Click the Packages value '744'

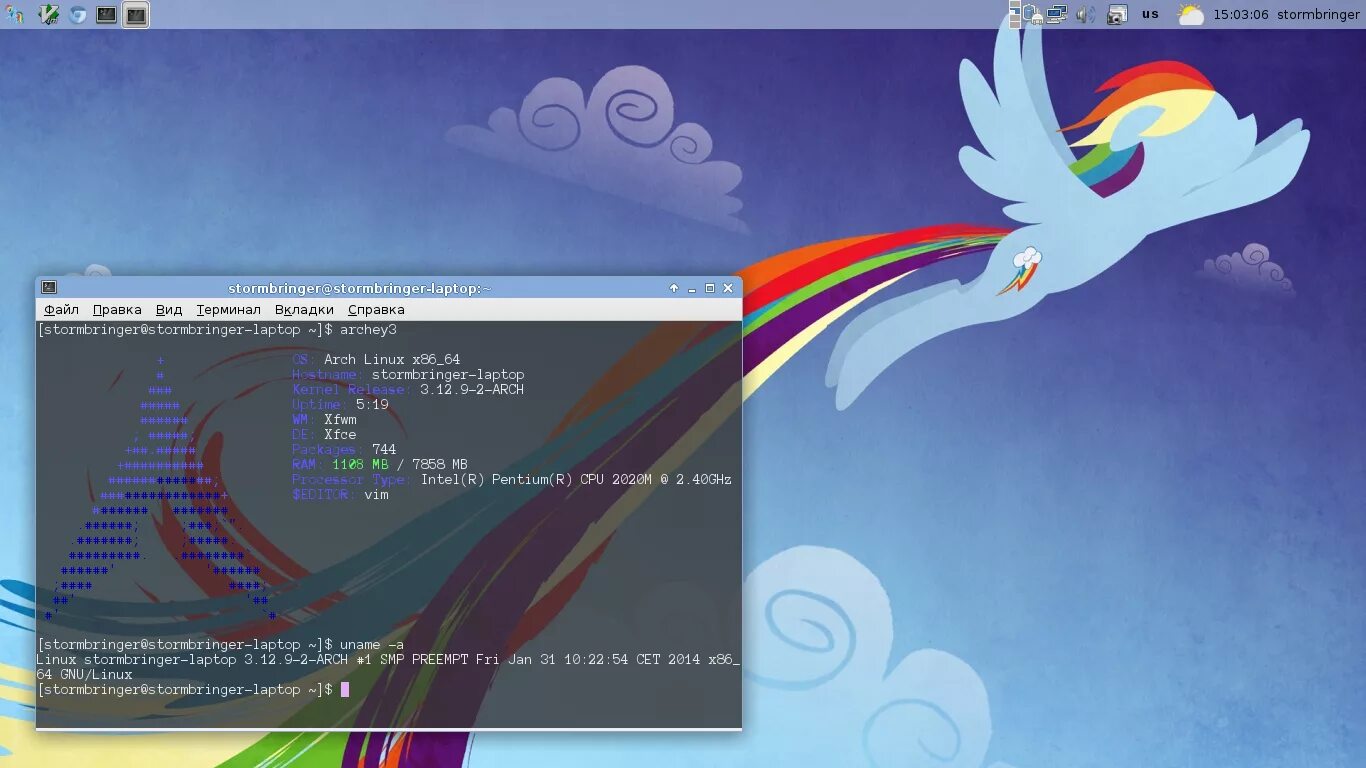point(384,450)
